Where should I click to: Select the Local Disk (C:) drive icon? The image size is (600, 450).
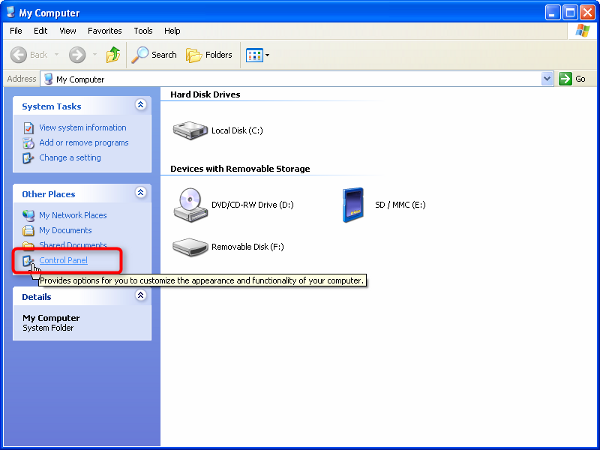(190, 130)
